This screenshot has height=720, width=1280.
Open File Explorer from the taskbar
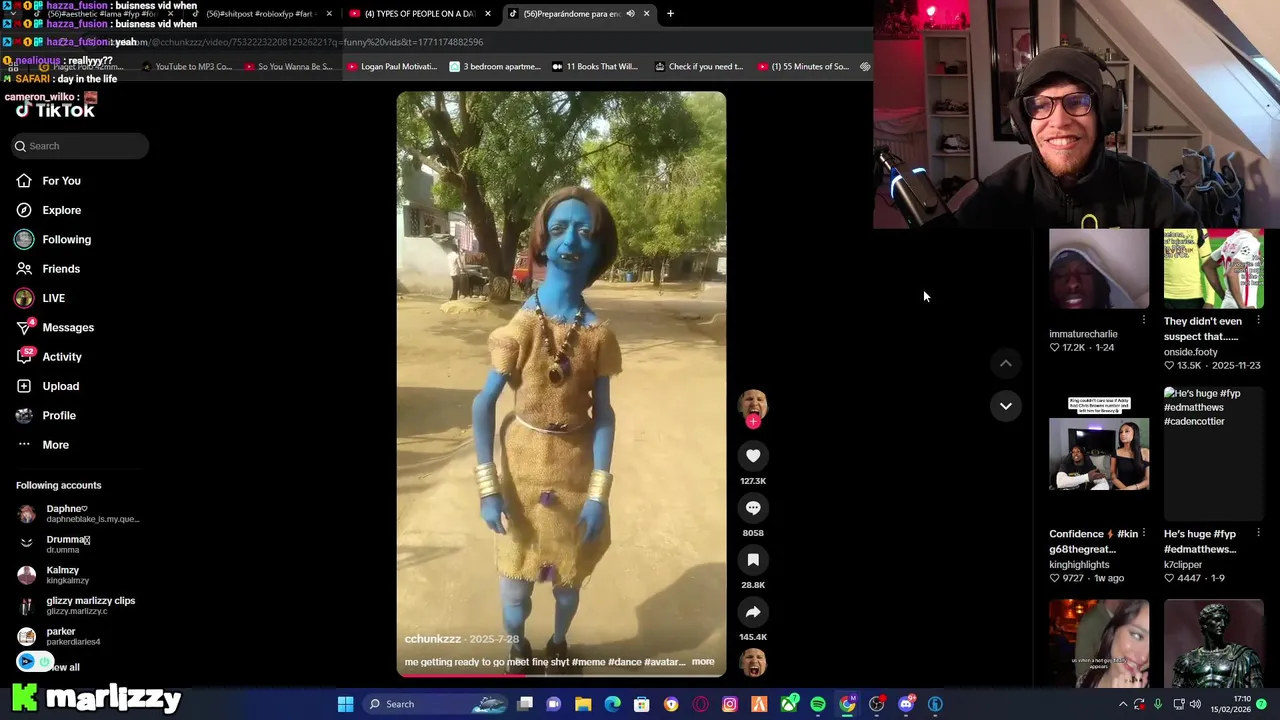tap(583, 704)
